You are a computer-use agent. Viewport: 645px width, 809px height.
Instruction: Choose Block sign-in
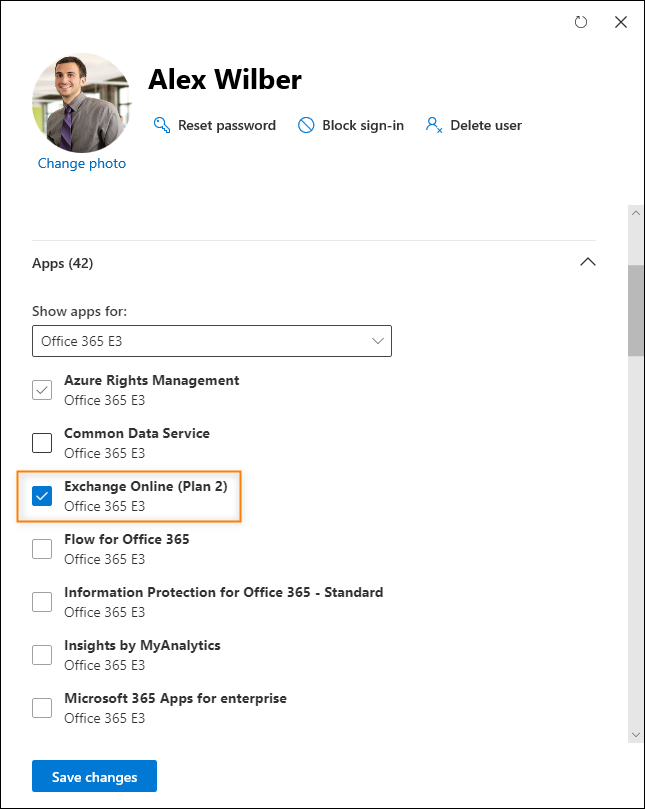click(x=351, y=125)
